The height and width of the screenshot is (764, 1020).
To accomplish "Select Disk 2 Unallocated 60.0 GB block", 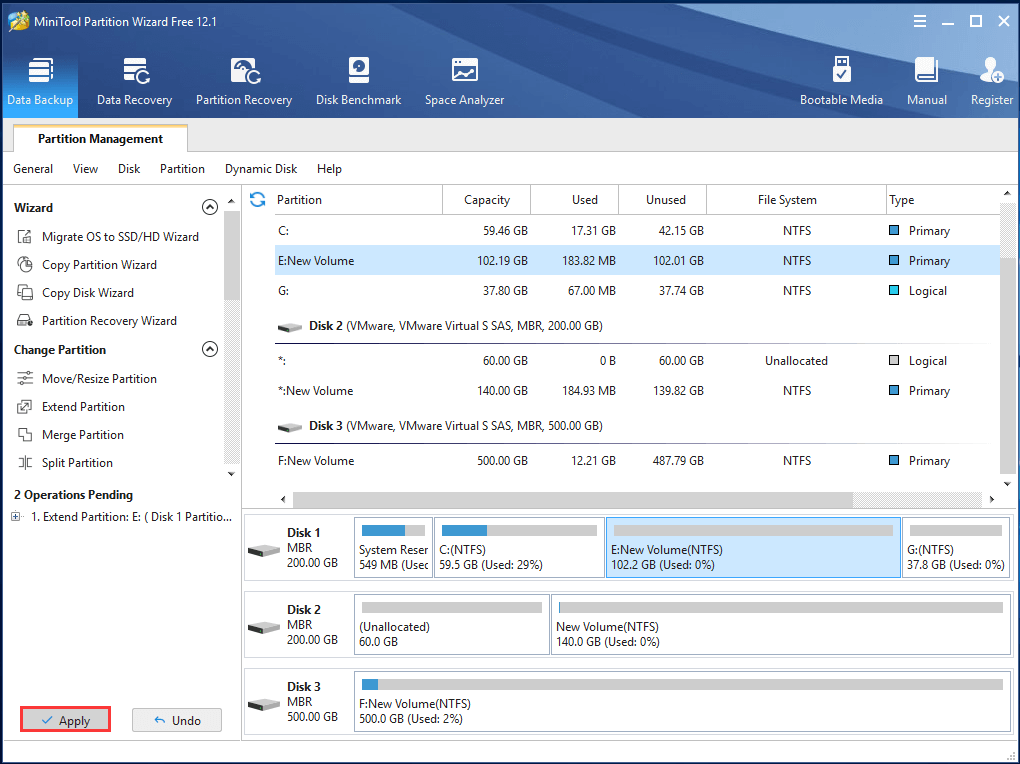I will (x=451, y=624).
